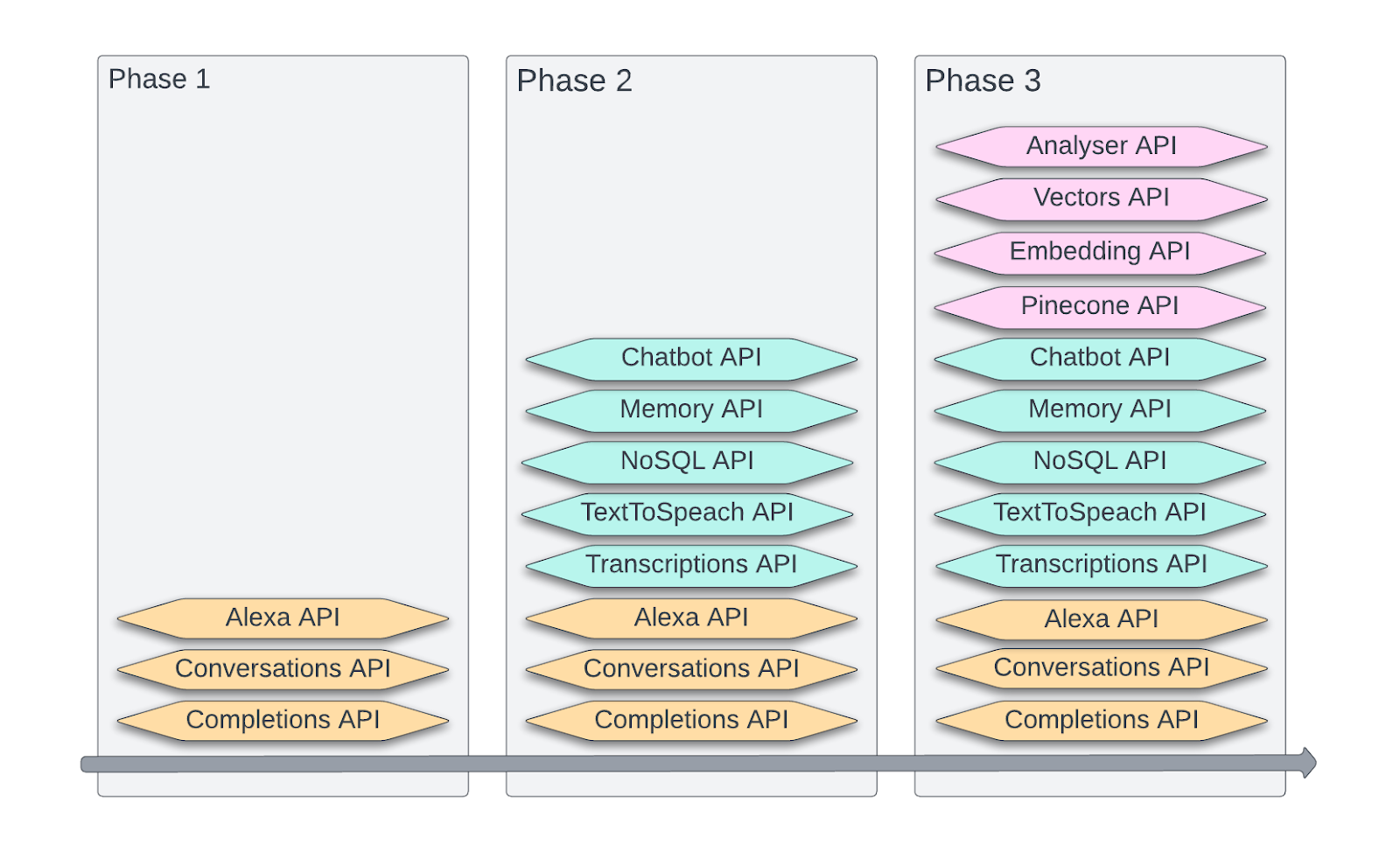Screen dimensions: 1400x852
Task: Click the Phase 2 title label
Action: tap(574, 80)
